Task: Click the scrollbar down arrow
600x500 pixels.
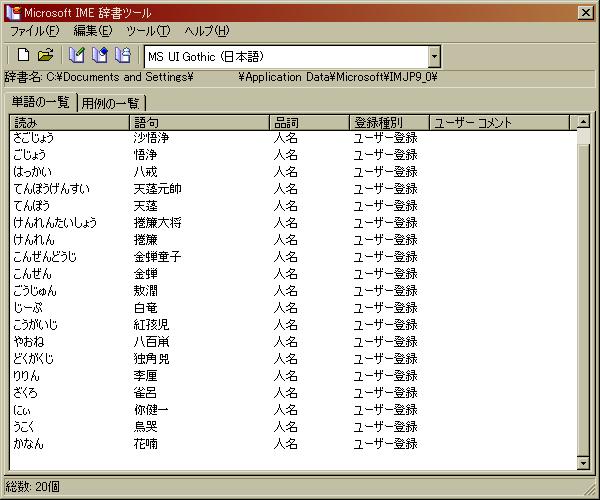Action: pos(583,463)
